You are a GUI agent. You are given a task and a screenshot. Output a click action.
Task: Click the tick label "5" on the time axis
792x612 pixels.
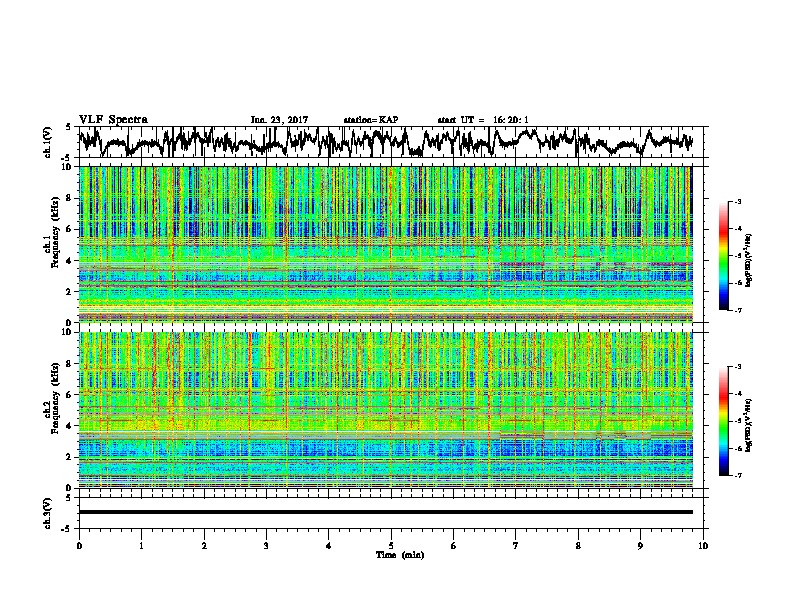coord(391,546)
